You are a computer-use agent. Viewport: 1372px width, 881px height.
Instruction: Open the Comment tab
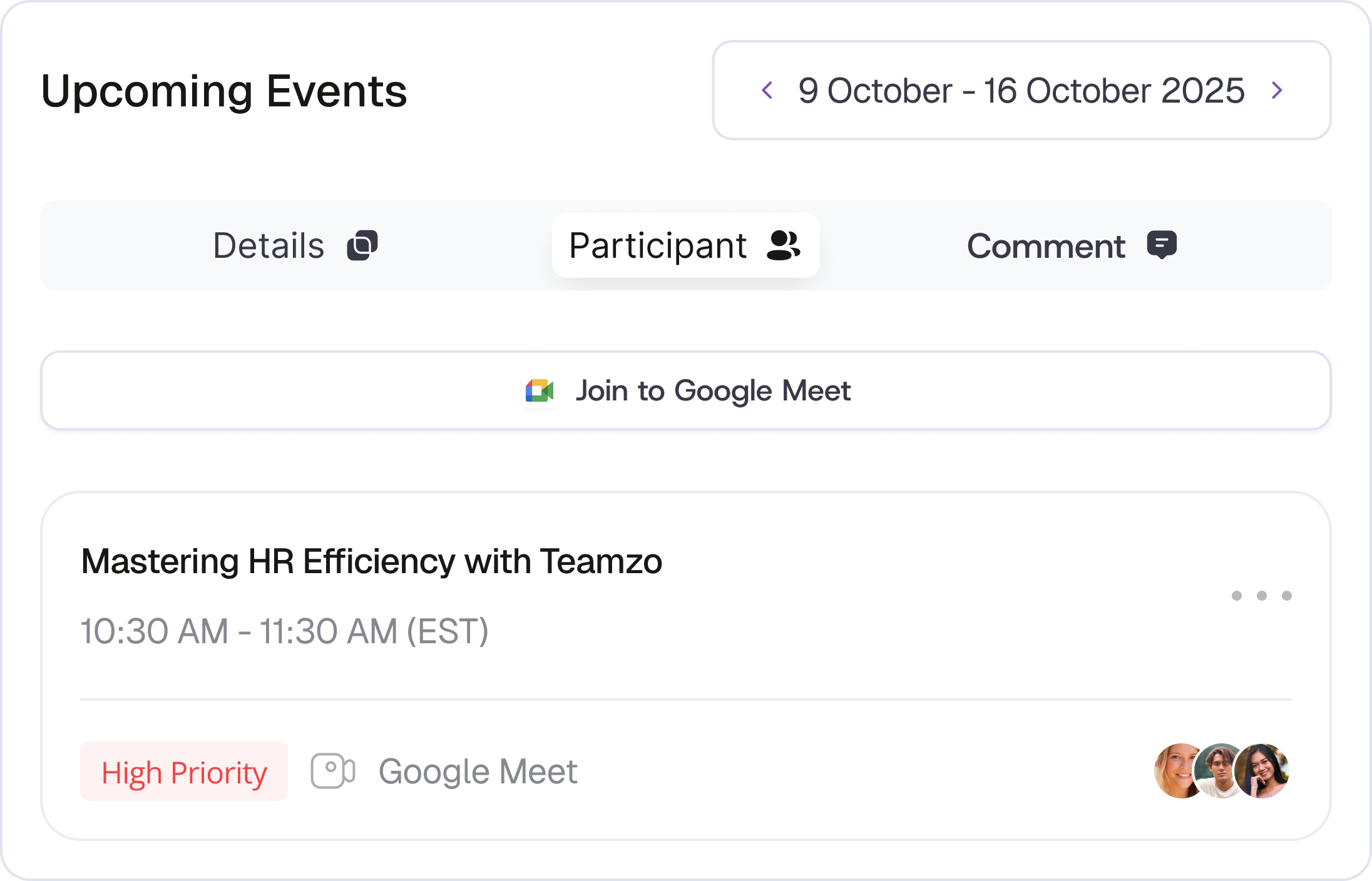point(1072,245)
